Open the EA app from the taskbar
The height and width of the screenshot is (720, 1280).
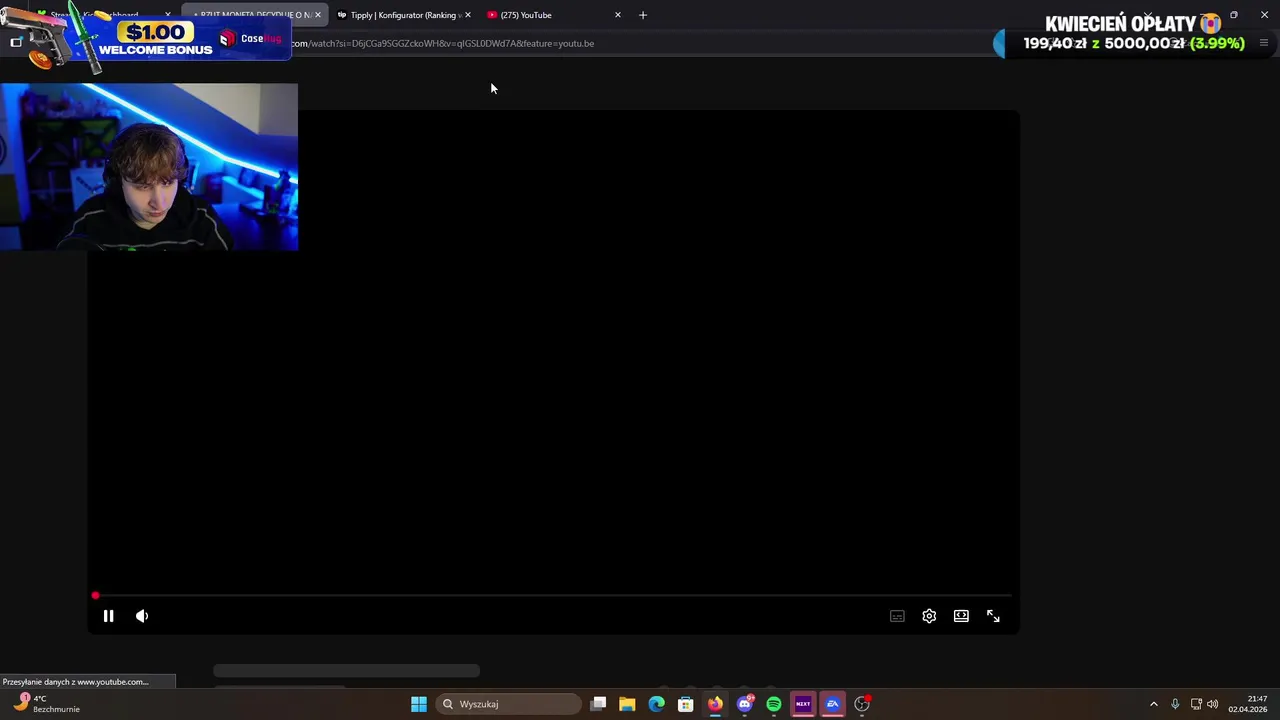pyautogui.click(x=832, y=704)
